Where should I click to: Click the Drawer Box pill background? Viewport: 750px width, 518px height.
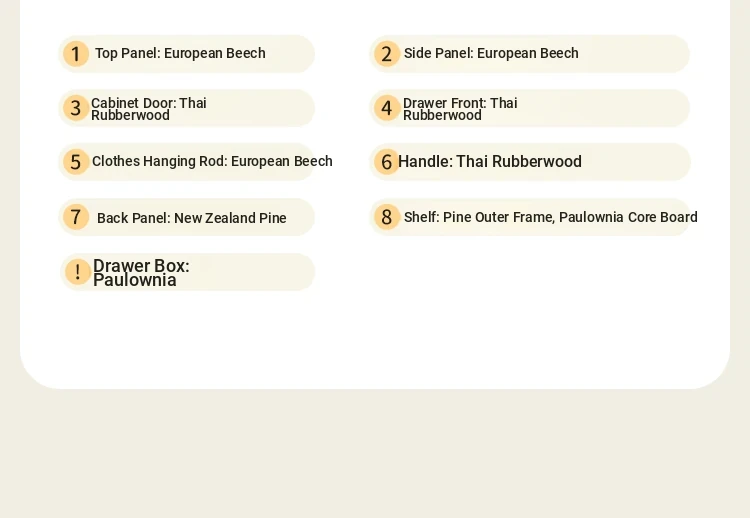pyautogui.click(x=188, y=272)
